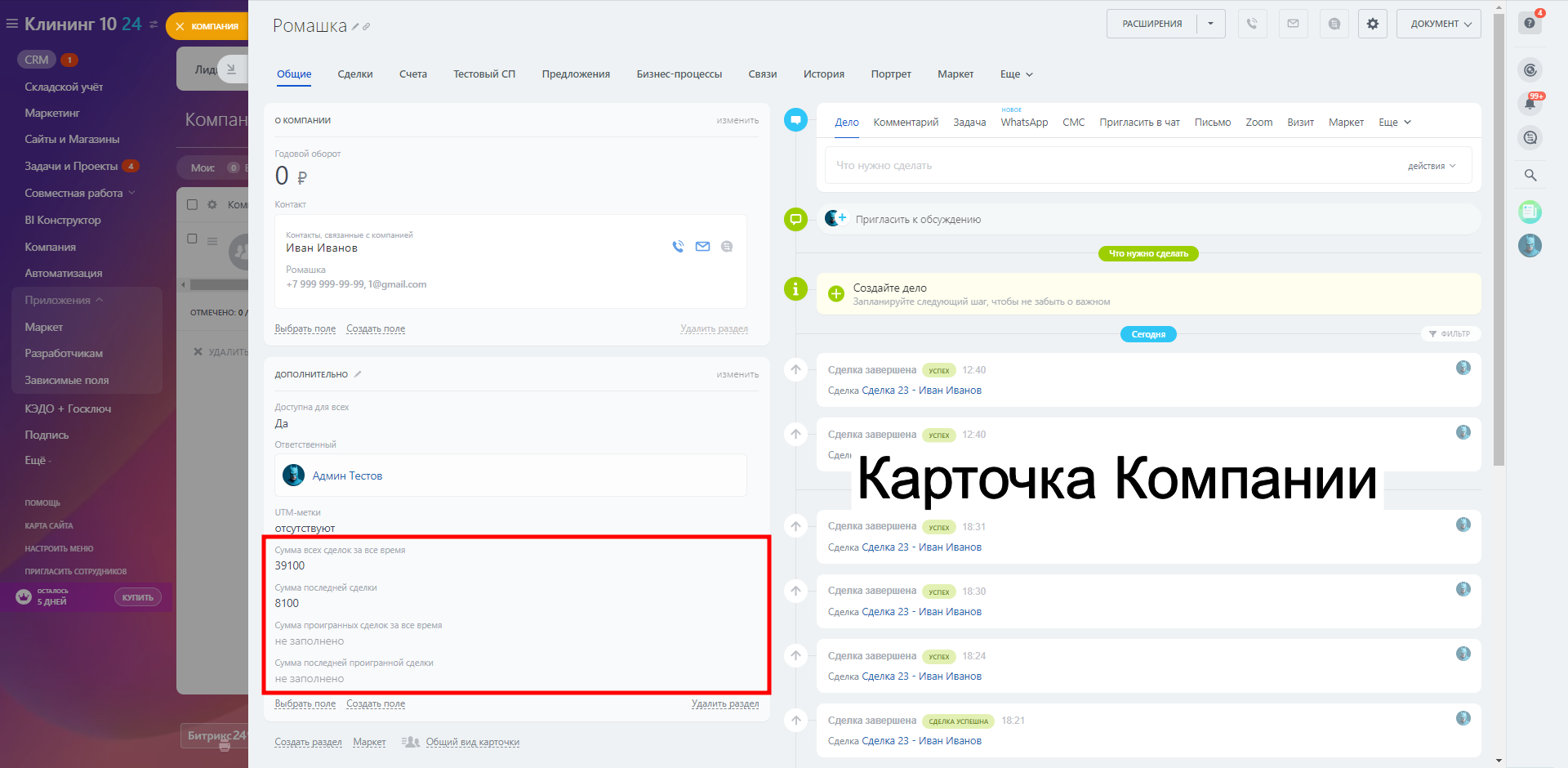Image resolution: width=1568 pixels, height=768 pixels.
Task: Toggle the select-all checkbox in company list
Action: (193, 204)
